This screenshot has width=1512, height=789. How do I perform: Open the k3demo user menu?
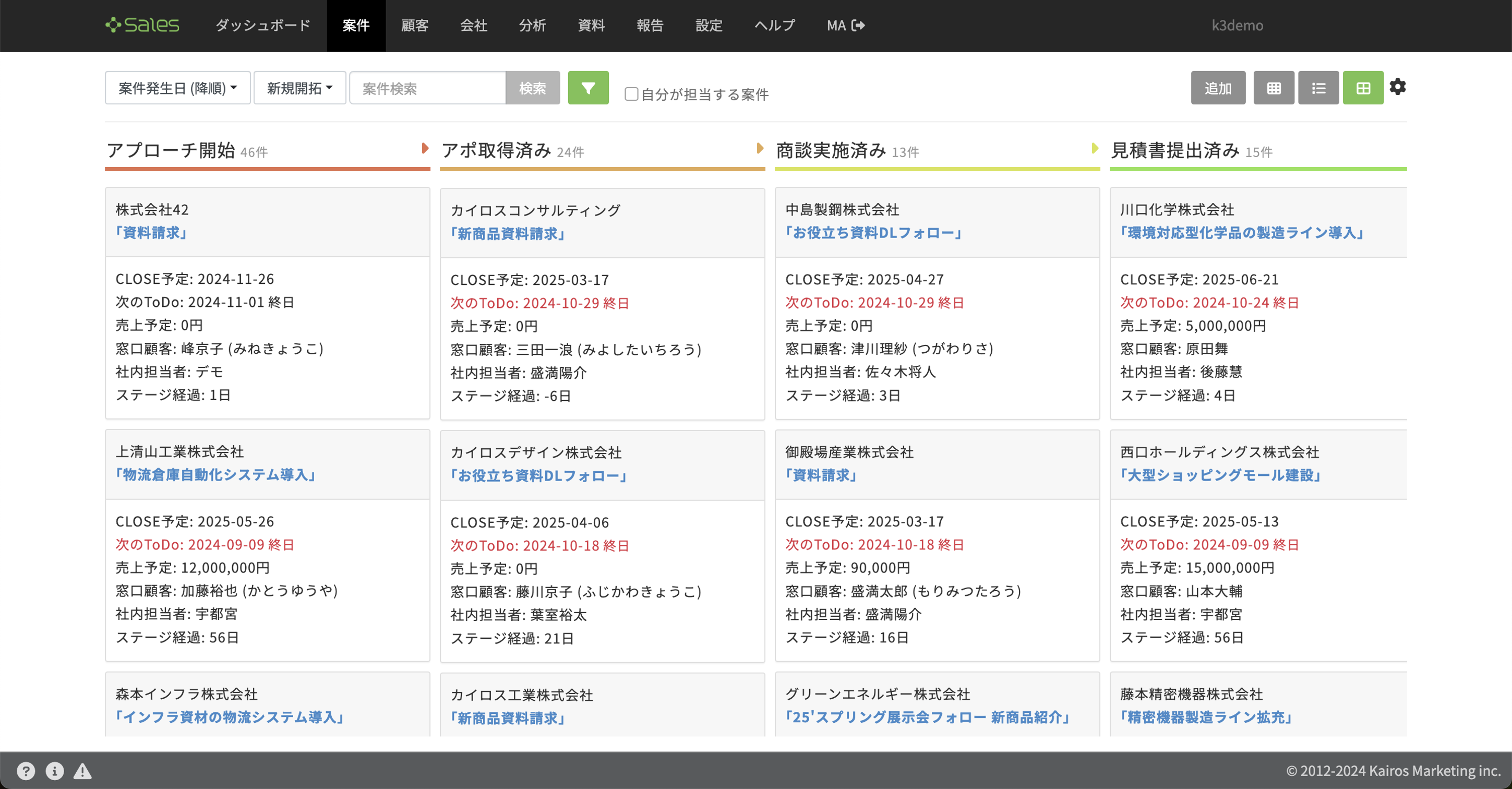point(1237,25)
